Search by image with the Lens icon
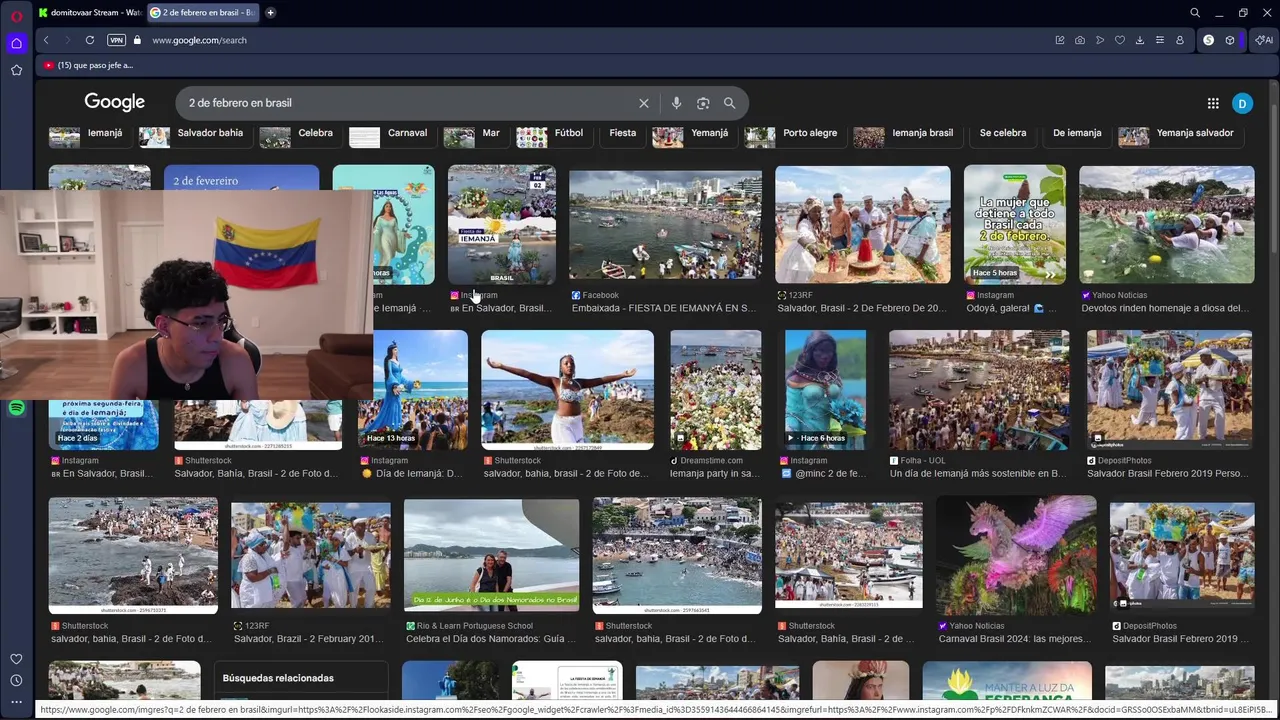Screen dimensions: 1280x720 pyautogui.click(x=703, y=103)
